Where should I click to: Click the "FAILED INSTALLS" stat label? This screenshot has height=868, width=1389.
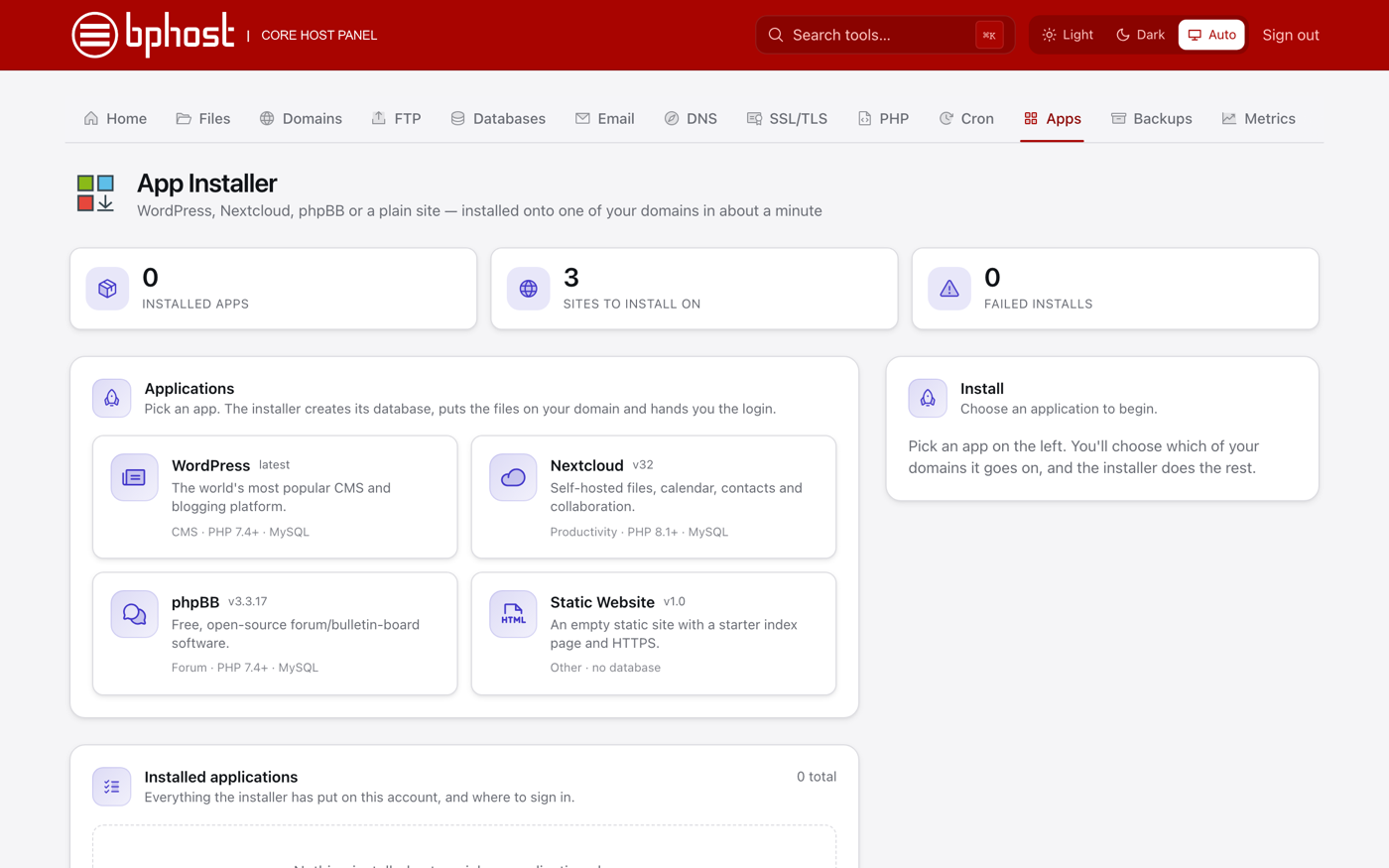[1038, 304]
